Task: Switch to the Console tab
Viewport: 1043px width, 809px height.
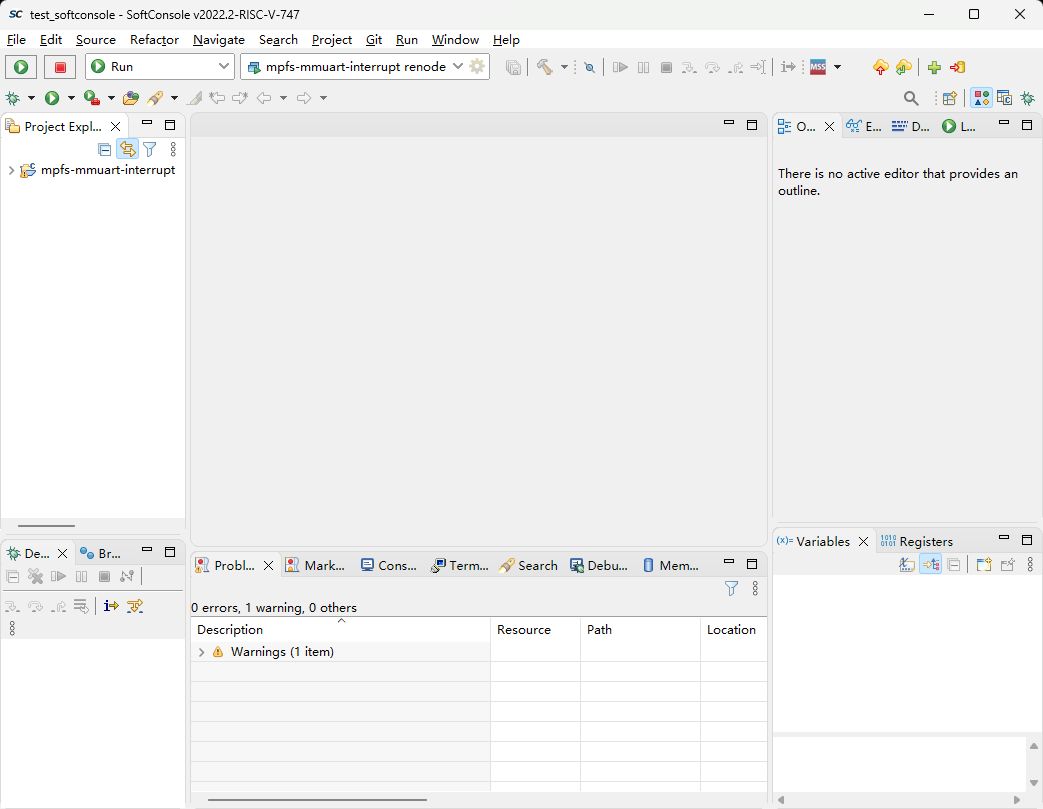Action: tap(389, 566)
